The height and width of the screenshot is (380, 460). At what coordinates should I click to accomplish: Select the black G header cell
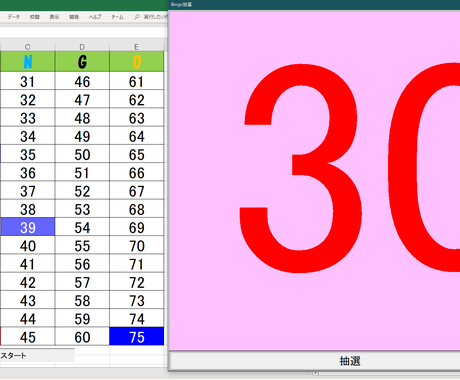tap(82, 61)
